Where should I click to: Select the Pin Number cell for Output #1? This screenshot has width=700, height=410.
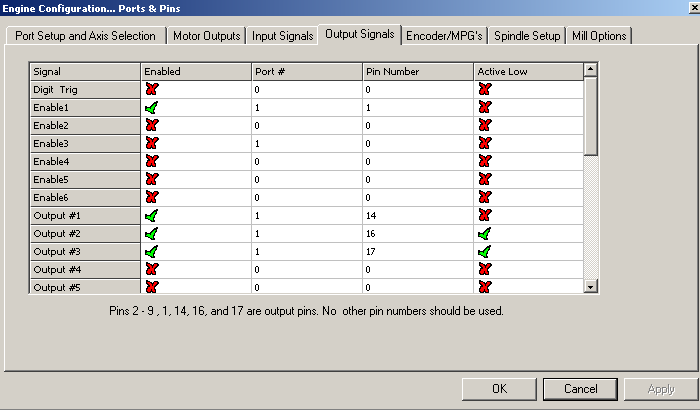tap(417, 215)
